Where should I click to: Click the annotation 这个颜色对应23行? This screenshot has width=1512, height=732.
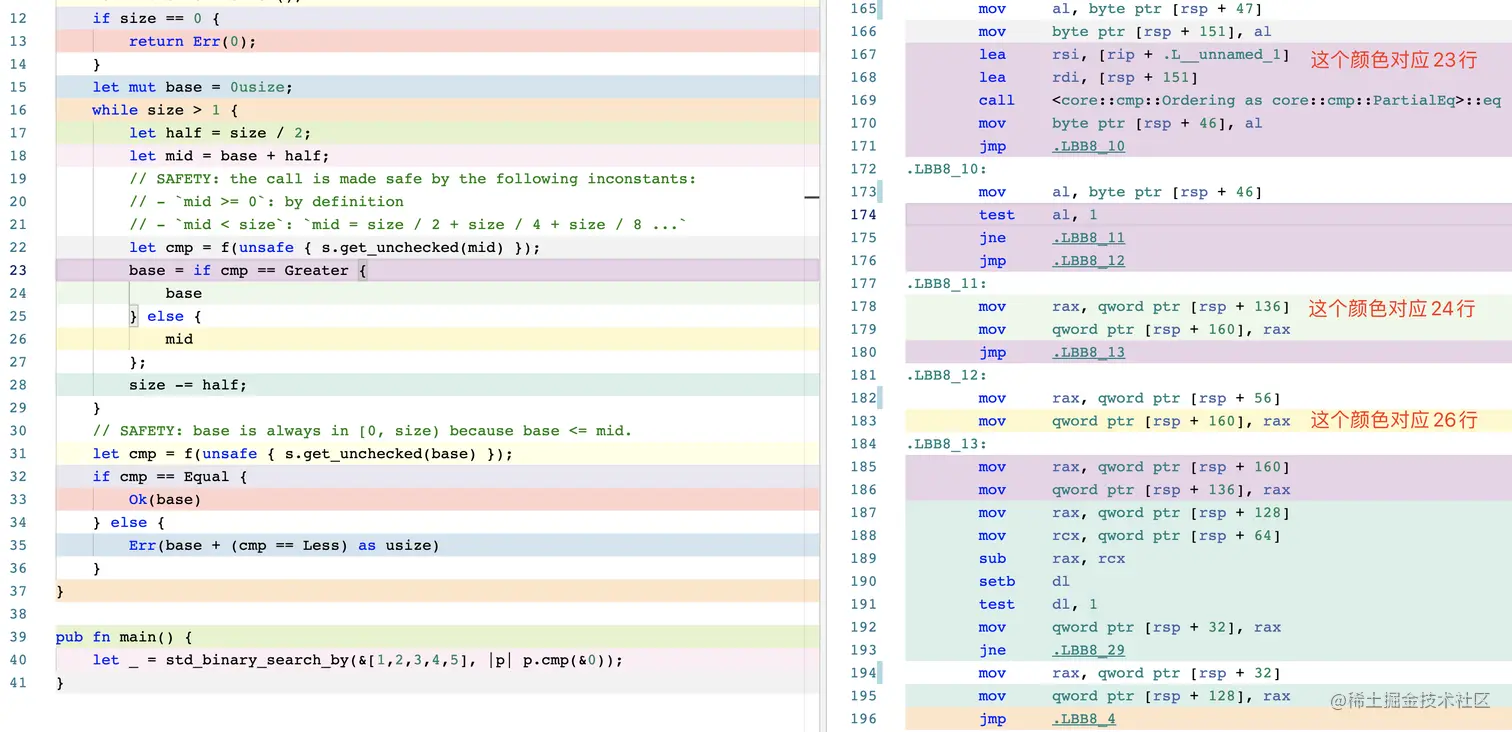pos(1393,59)
